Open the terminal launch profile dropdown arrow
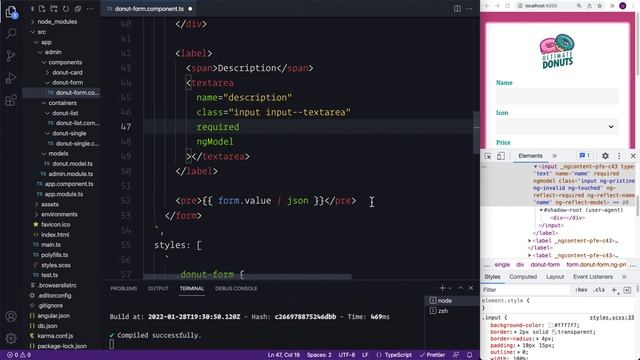Screen dimensions: 640x360 [450, 288]
